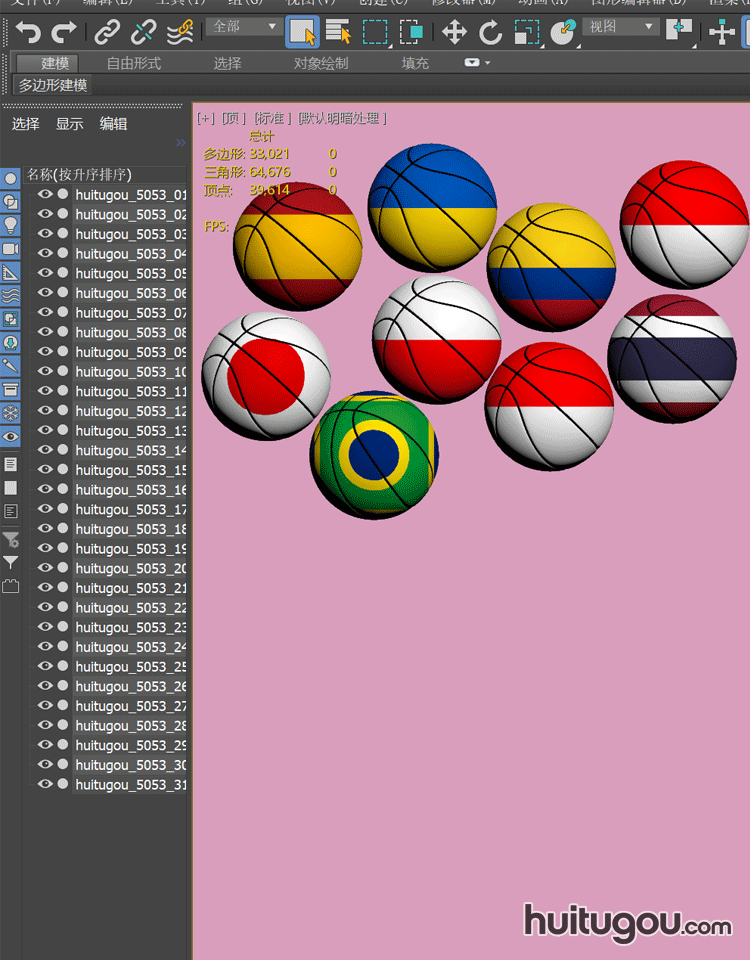Switch to the 自由形式 ribbon tab

point(134,63)
